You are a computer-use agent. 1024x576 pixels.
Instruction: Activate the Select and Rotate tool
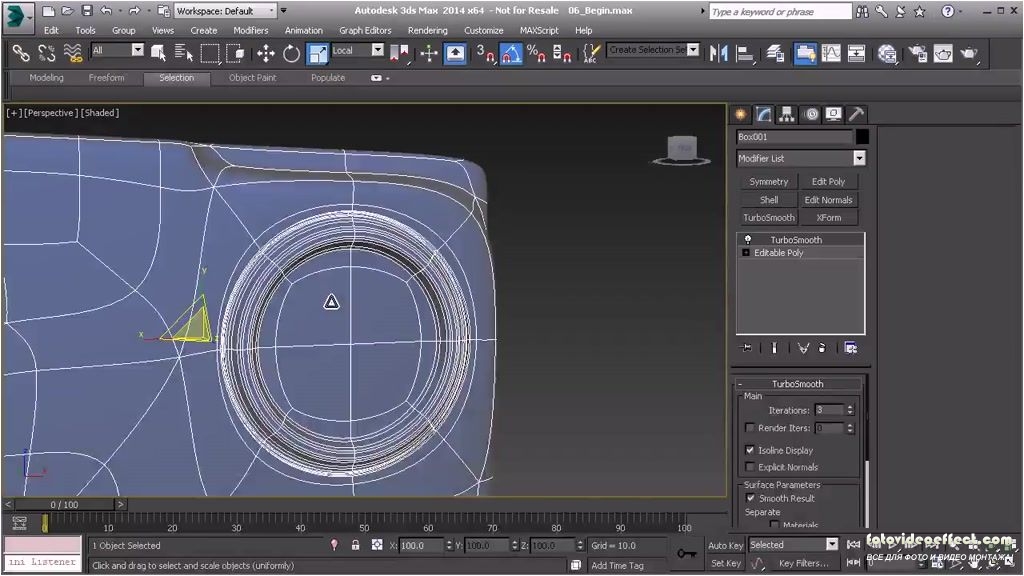pos(291,54)
